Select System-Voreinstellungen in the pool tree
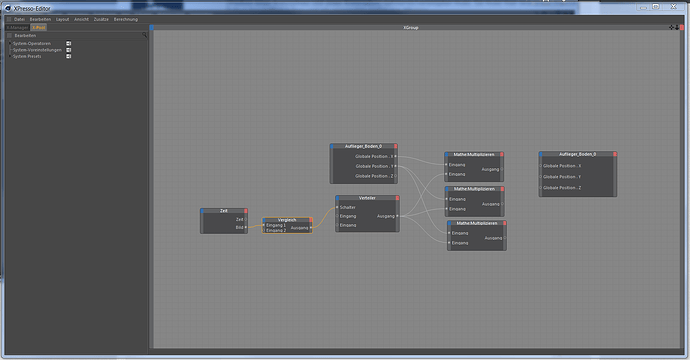 (x=37, y=50)
